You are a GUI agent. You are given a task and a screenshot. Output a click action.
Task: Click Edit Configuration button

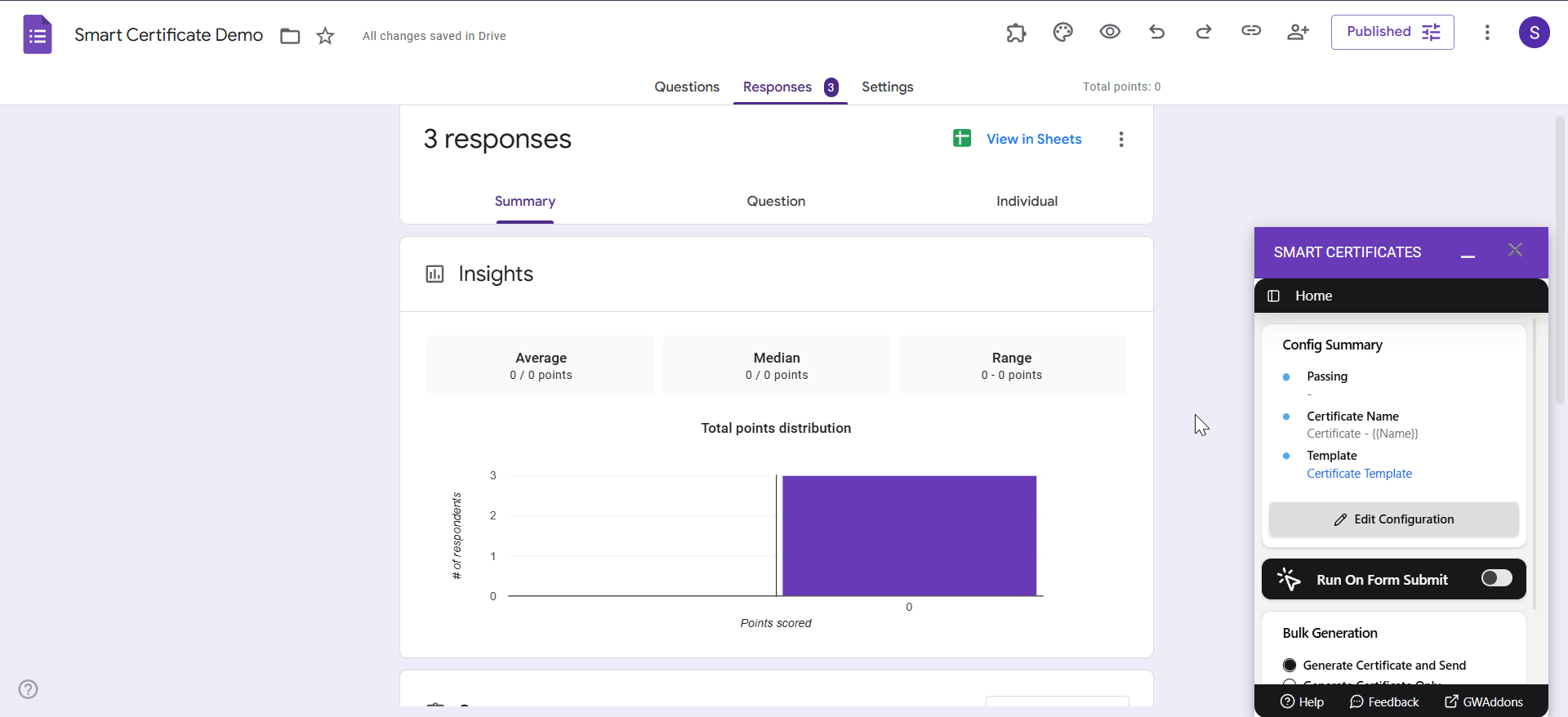pyautogui.click(x=1393, y=519)
